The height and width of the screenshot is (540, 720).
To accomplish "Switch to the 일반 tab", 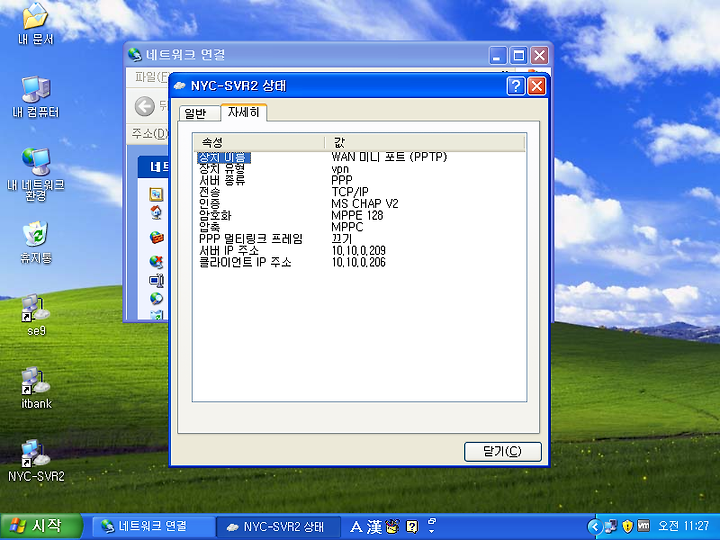I will point(199,113).
